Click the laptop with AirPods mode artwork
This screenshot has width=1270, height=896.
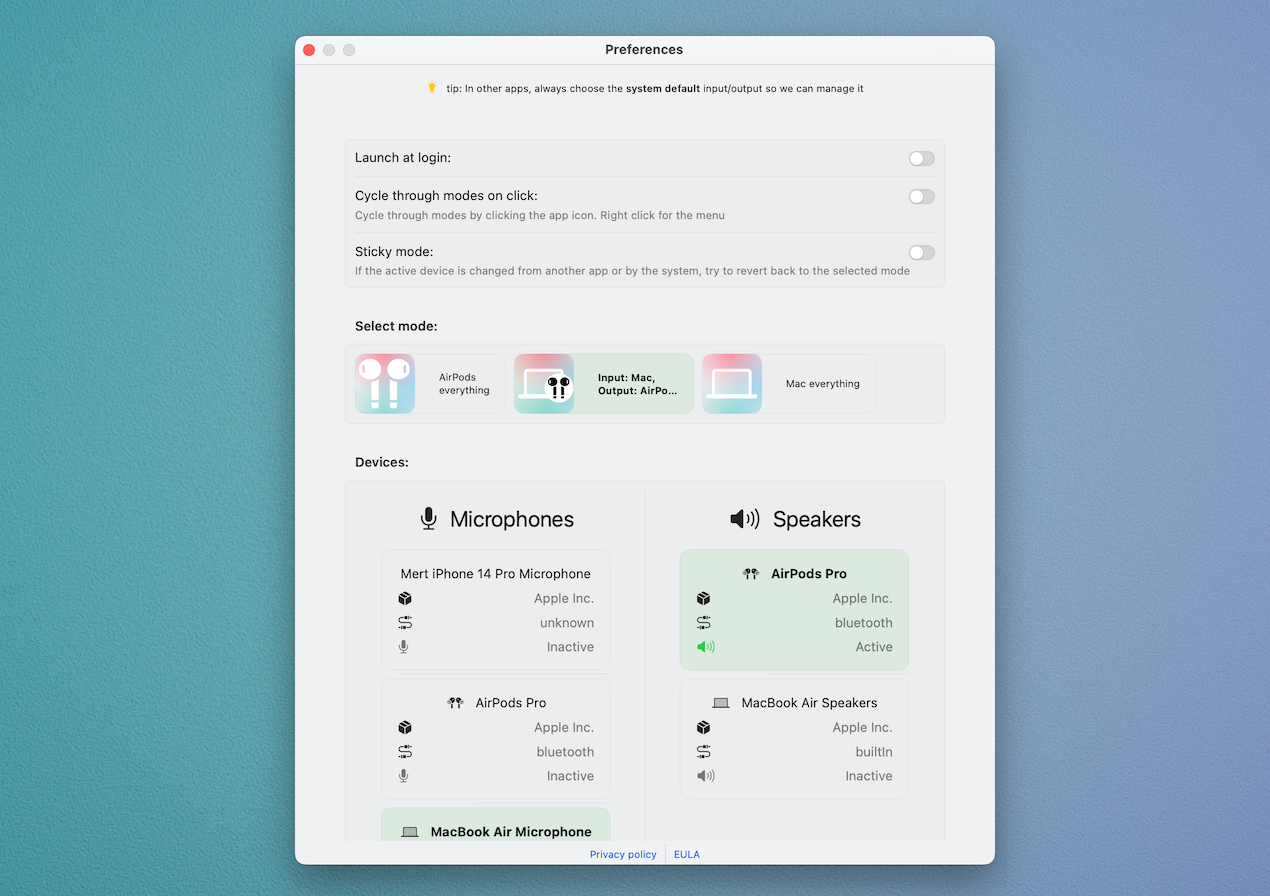click(x=544, y=384)
